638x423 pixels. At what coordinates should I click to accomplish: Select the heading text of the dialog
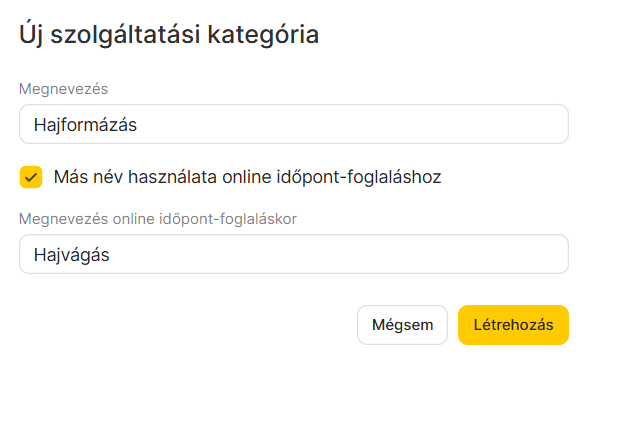[x=169, y=35]
